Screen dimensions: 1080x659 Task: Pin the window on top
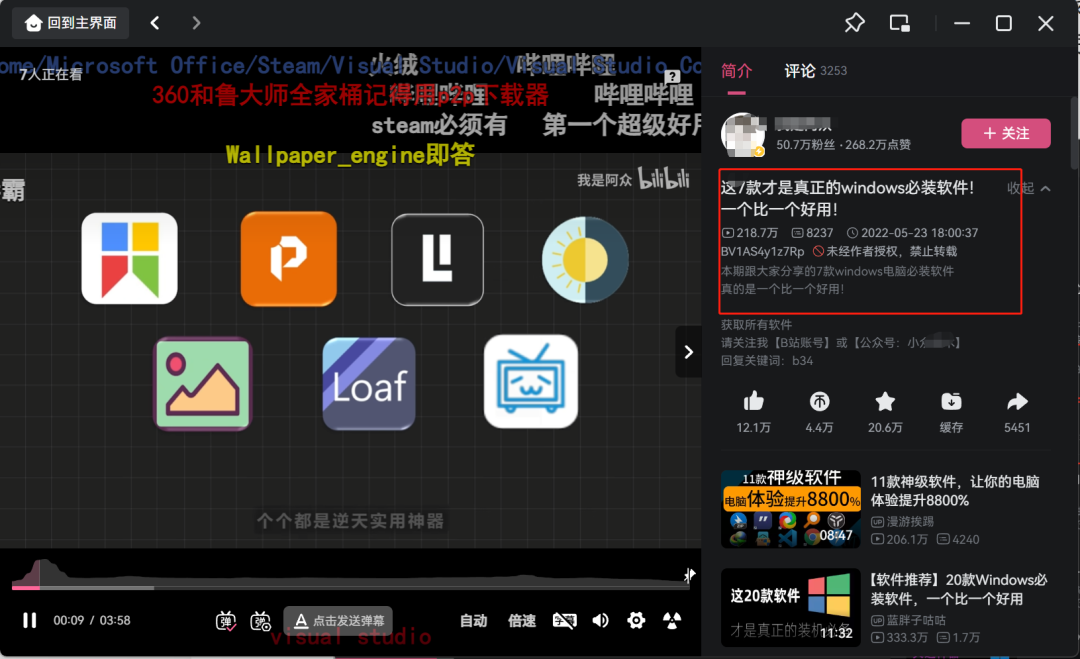[854, 23]
